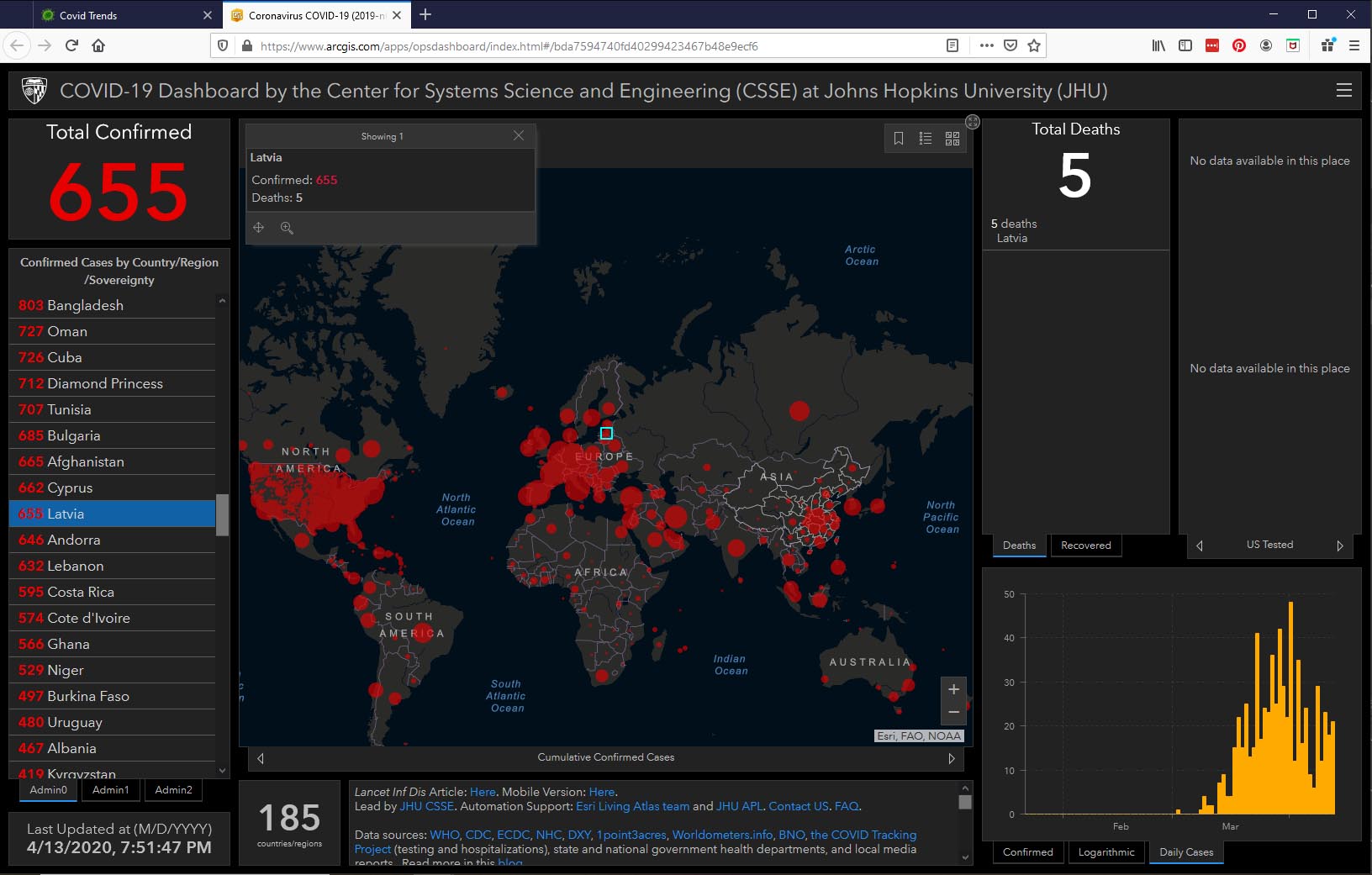Click the info panel scrollbar thumb
1372x875 pixels.
pyautogui.click(x=965, y=802)
